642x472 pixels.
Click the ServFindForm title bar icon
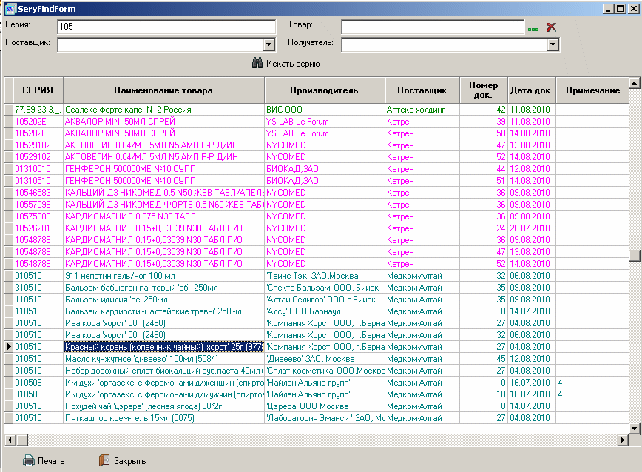point(8,7)
